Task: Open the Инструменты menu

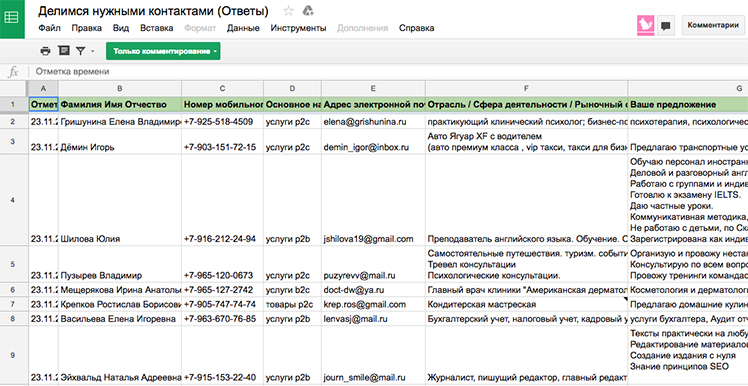Action: click(x=298, y=28)
